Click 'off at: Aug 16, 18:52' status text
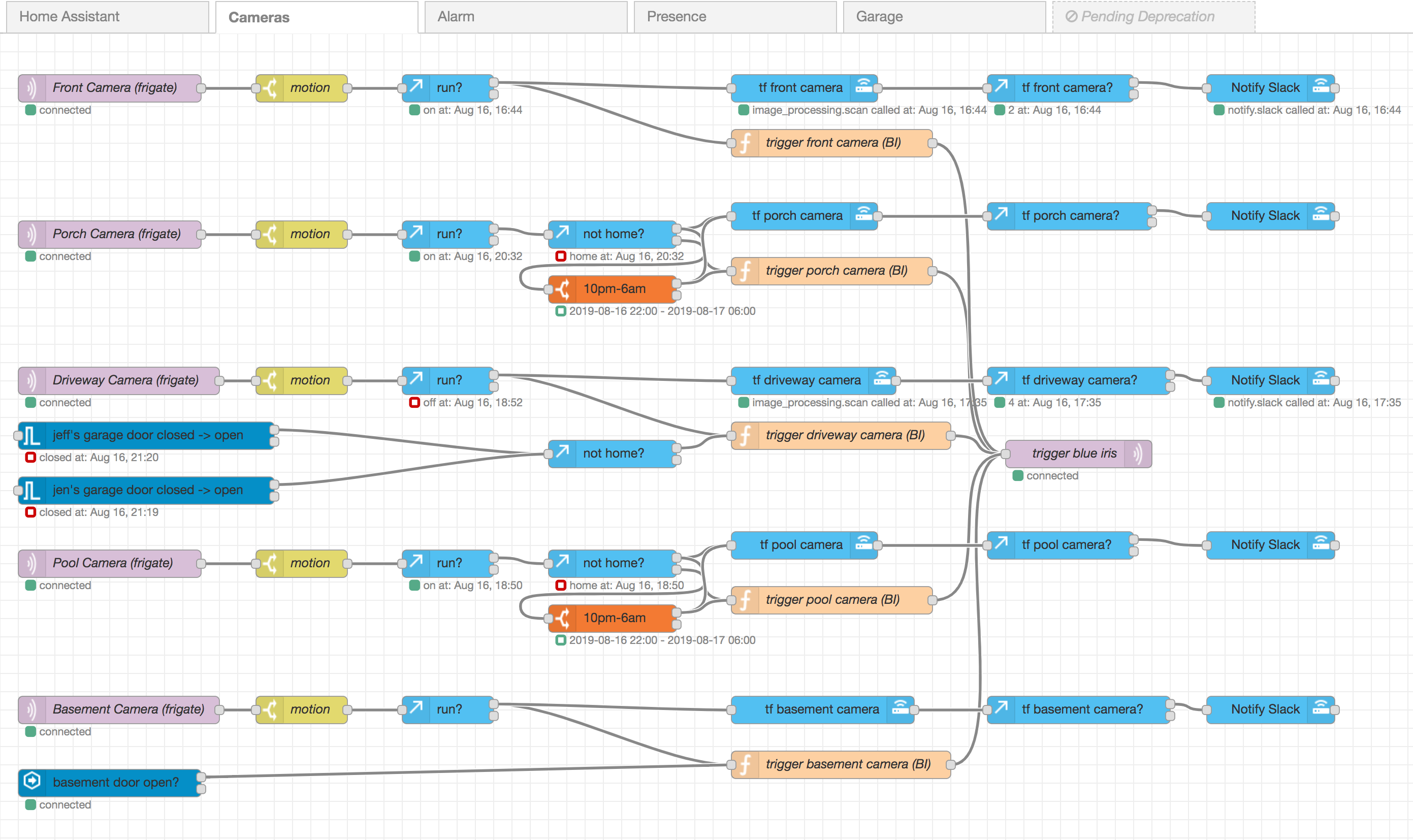This screenshot has width=1413, height=840. (472, 403)
